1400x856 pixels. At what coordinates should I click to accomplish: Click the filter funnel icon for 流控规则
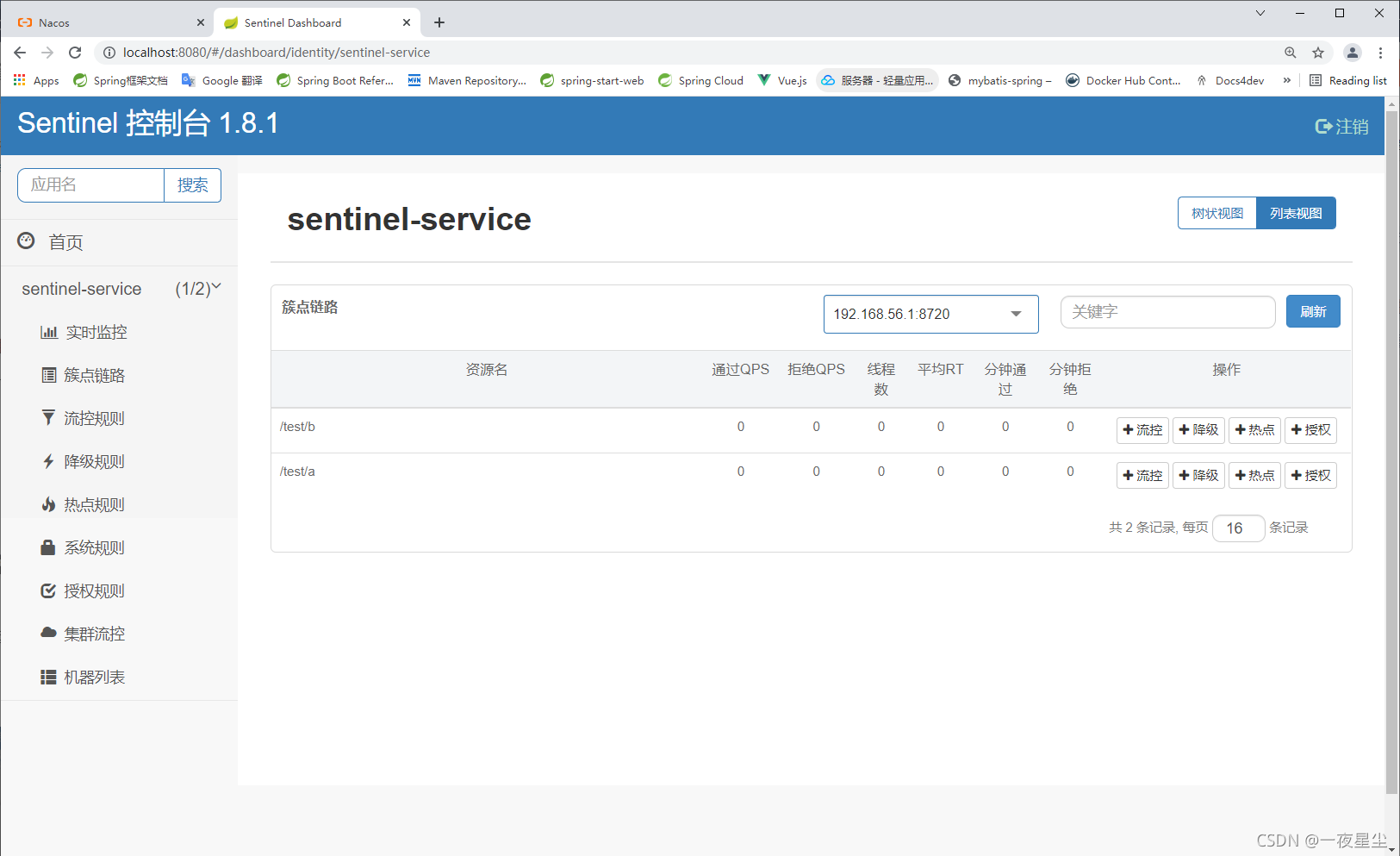pyautogui.click(x=49, y=418)
